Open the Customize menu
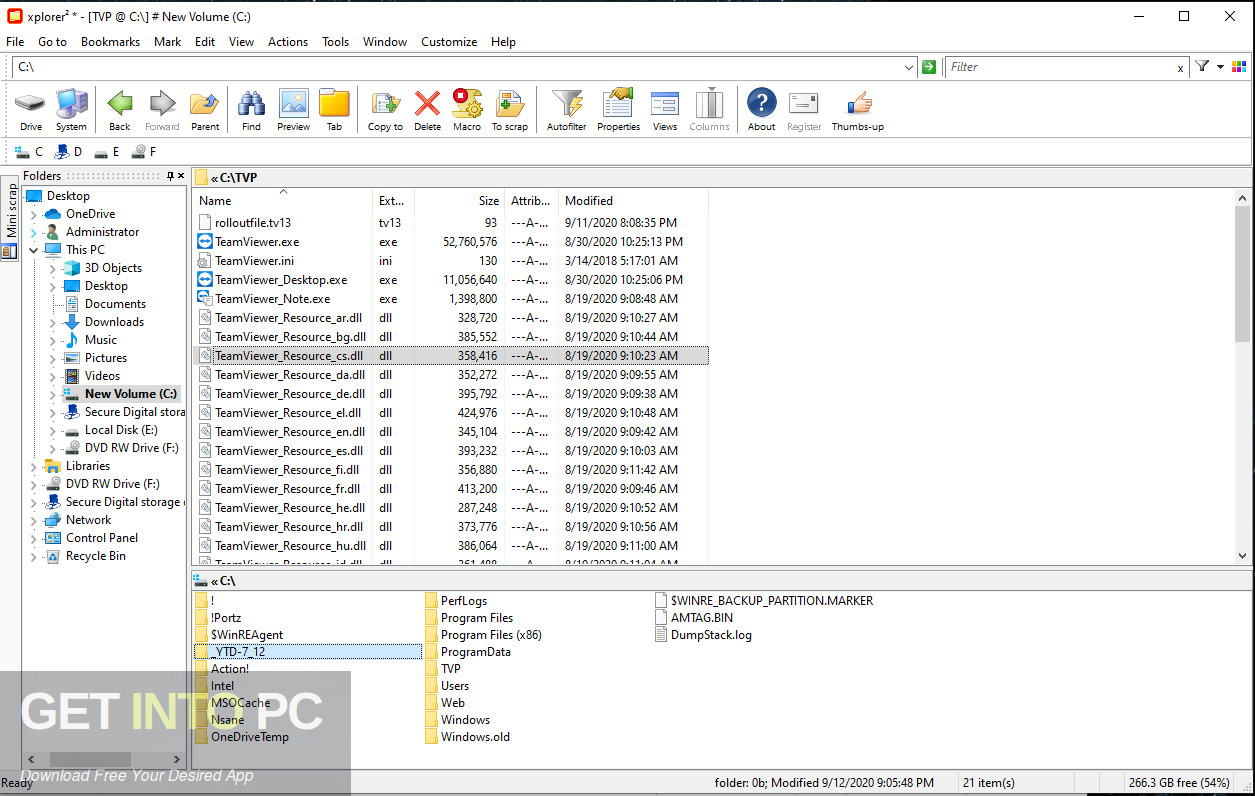Screen dimensions: 1255x796 (449, 42)
